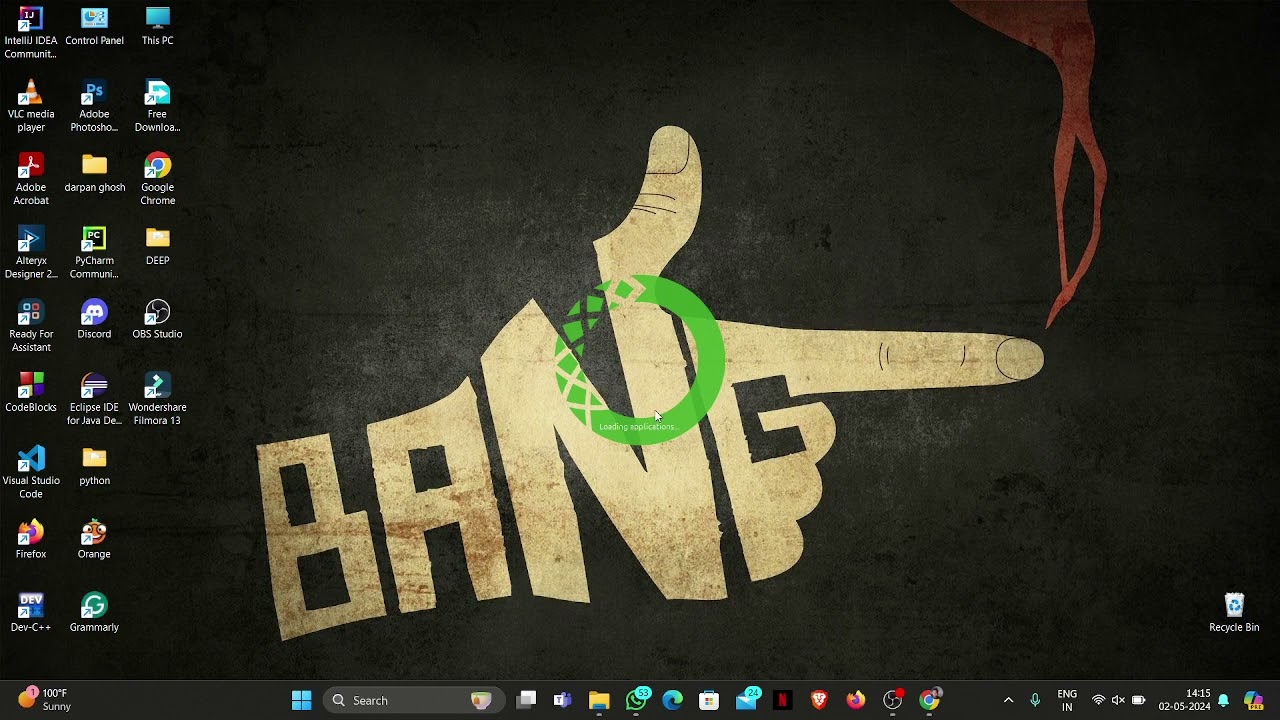Open Firefox from the taskbar
The image size is (1280, 720).
pyautogui.click(x=855, y=700)
